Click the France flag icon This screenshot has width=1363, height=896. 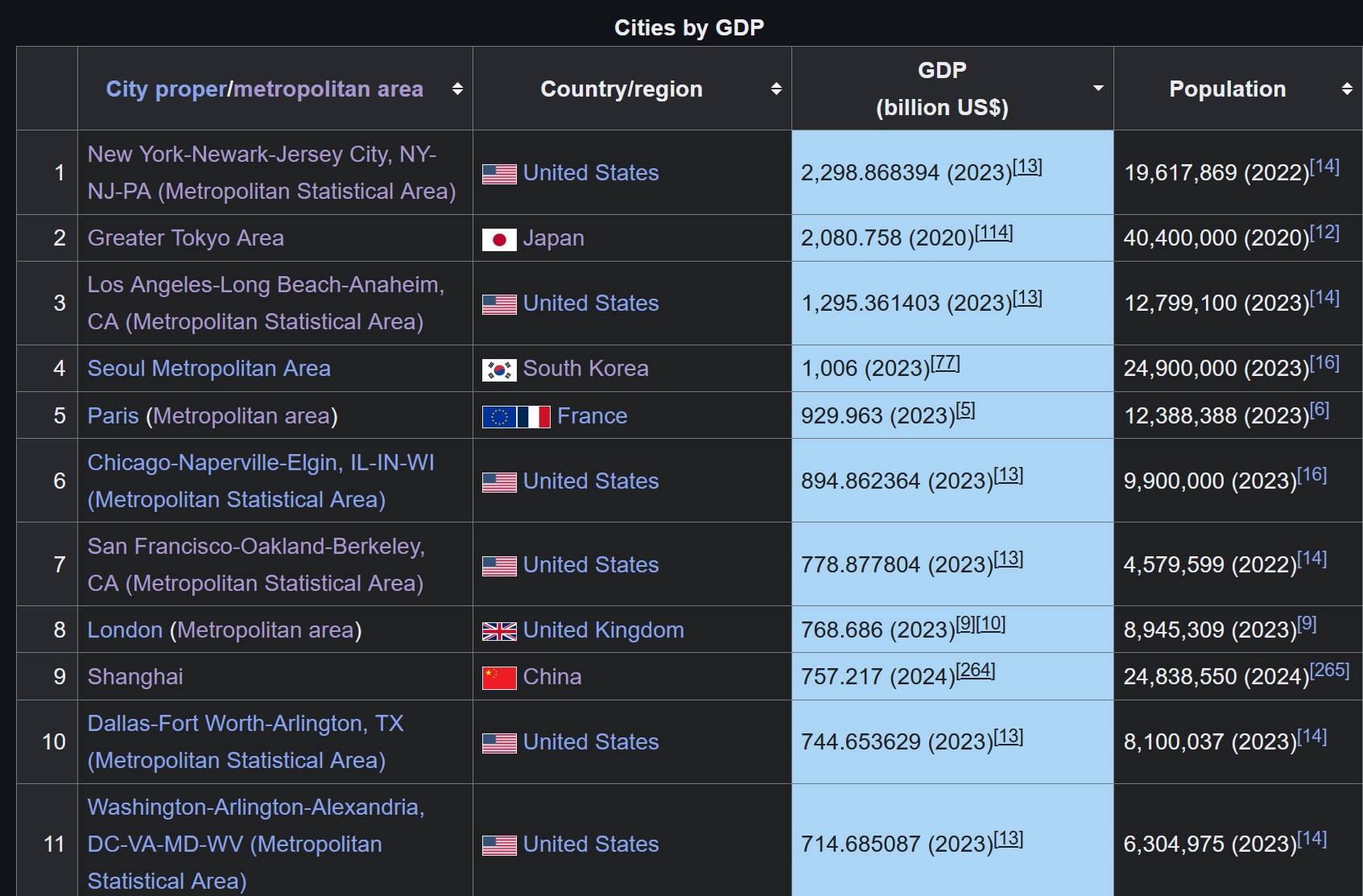(534, 416)
